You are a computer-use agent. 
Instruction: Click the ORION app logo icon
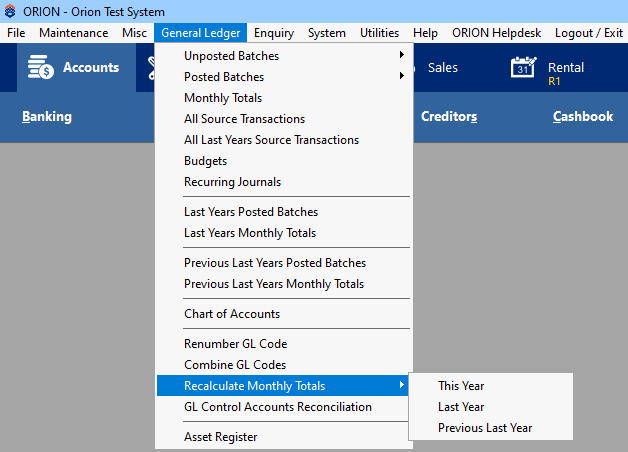10,11
